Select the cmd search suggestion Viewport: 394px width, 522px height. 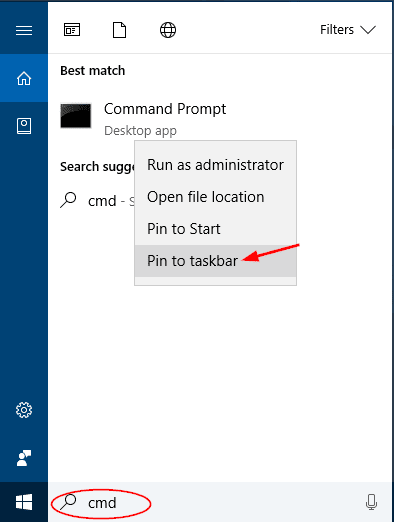click(x=97, y=201)
